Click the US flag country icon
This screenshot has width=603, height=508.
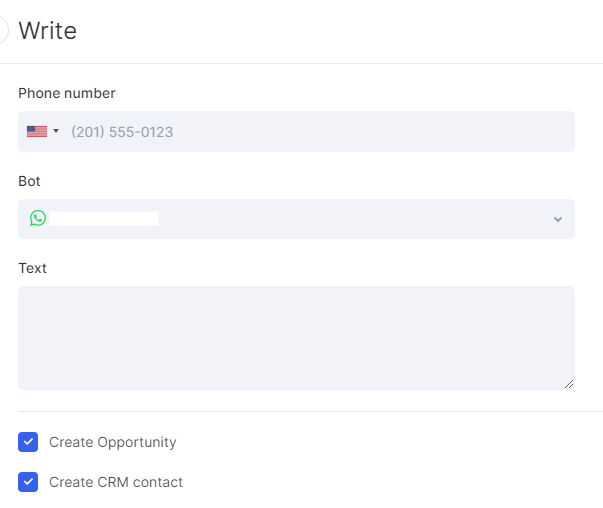(x=37, y=132)
